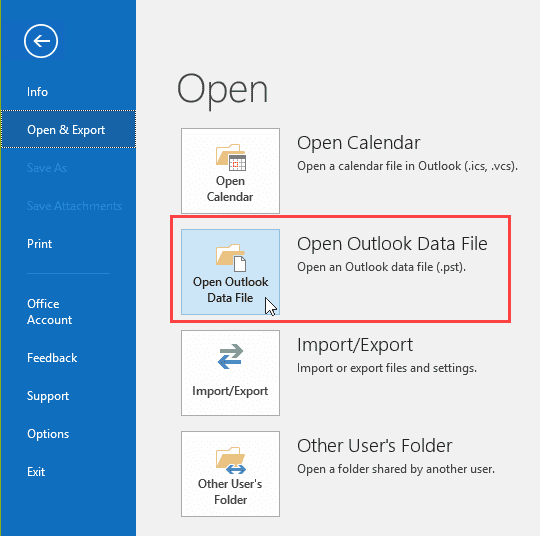
Task: Click 'Open a folder shared by another user.' text
Action: pyautogui.click(x=396, y=469)
